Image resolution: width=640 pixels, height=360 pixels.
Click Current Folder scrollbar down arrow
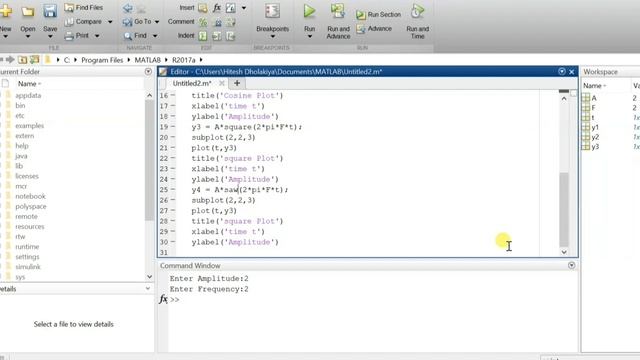(149, 276)
